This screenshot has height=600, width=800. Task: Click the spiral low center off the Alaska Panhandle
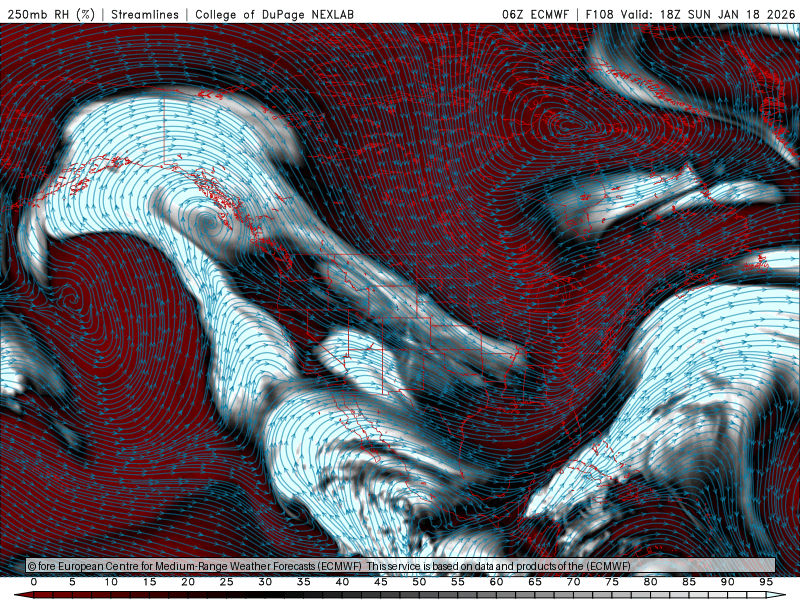207,221
